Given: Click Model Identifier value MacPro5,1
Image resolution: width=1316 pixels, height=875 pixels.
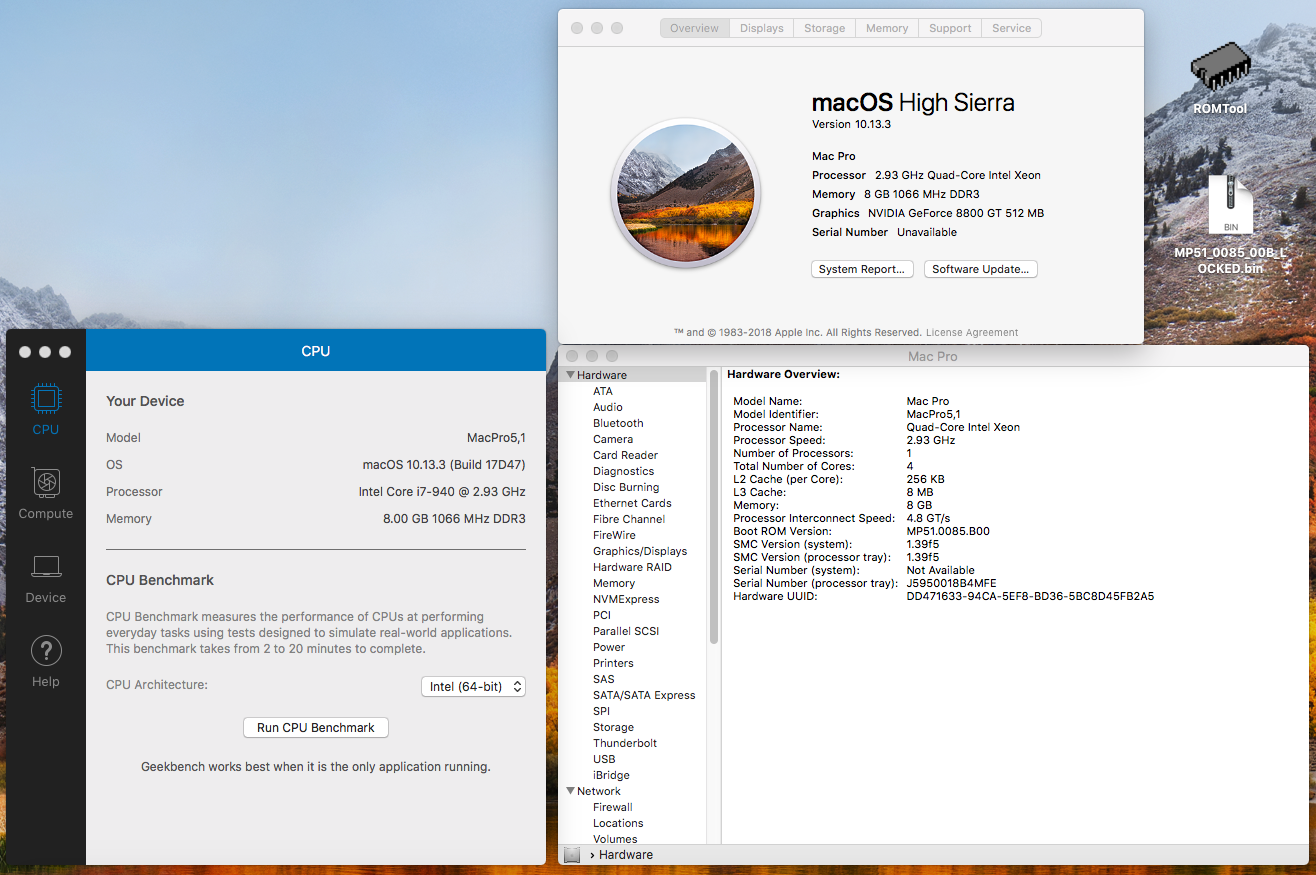Looking at the screenshot, I should 933,414.
